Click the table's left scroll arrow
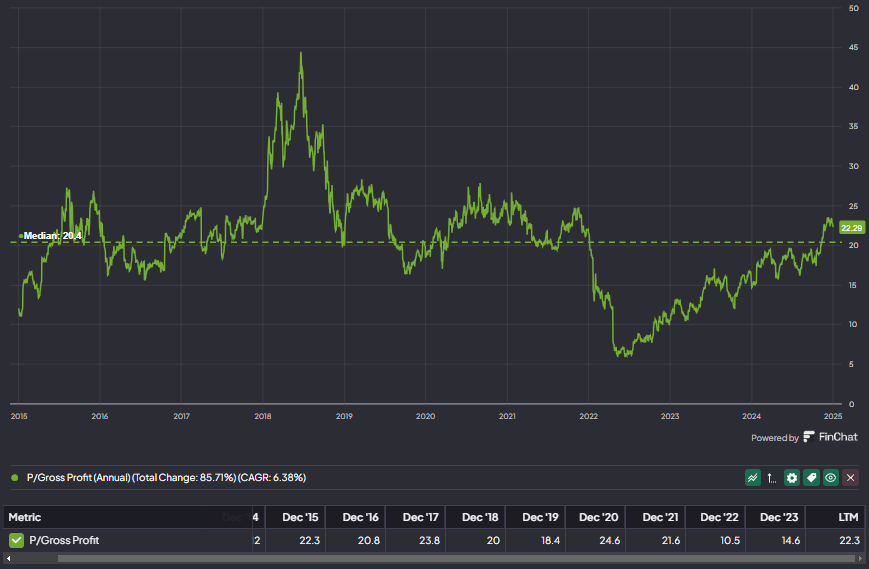Viewport: 869px width, 569px height. tap(8, 558)
